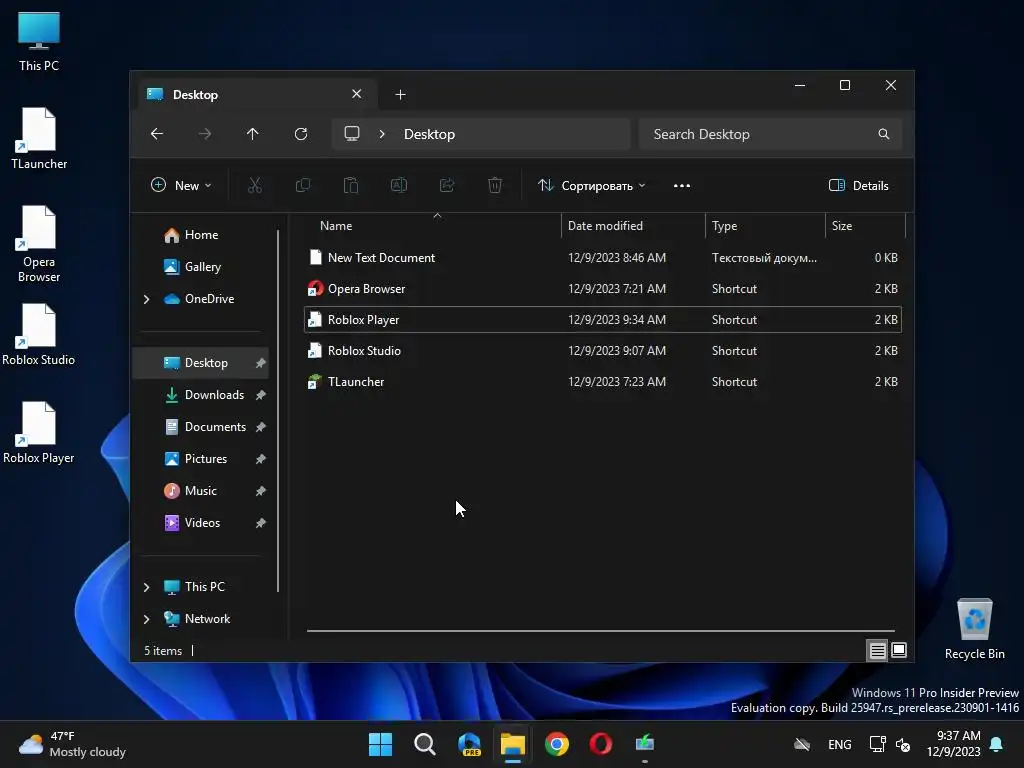
Task: Open weather widget showing Mostly cloudy
Action: 72,744
